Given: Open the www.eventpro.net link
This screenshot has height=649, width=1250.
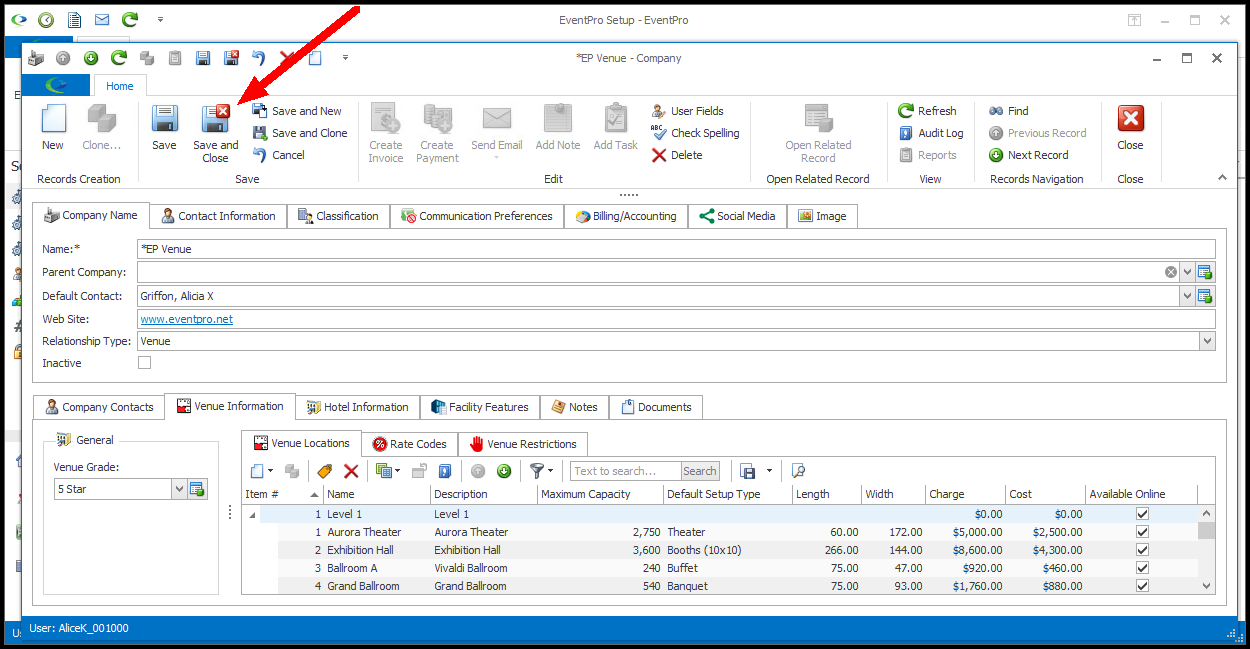Looking at the screenshot, I should [187, 319].
